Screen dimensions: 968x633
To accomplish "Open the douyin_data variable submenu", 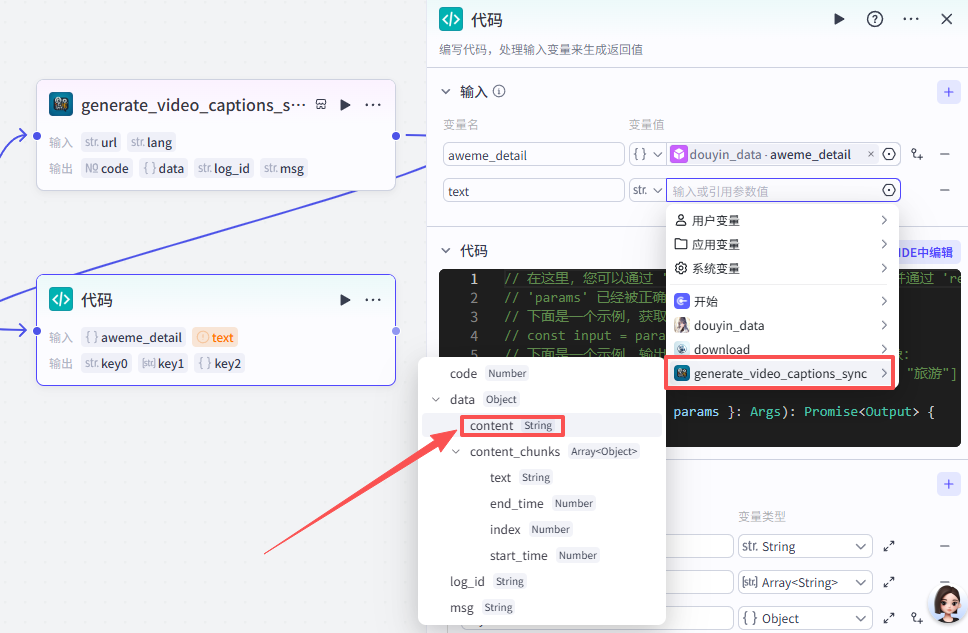I will 782,325.
